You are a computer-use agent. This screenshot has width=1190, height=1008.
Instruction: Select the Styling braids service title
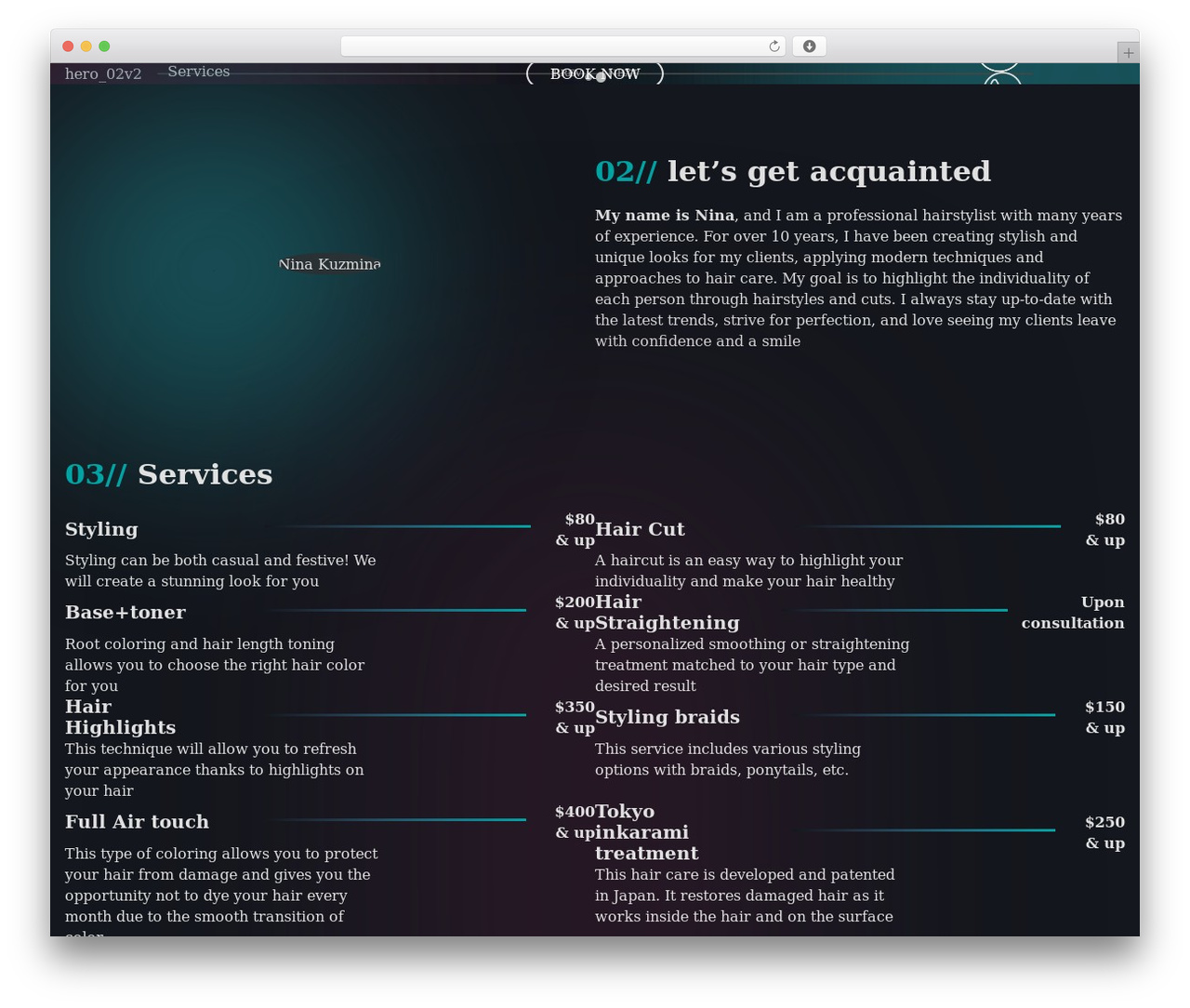668,717
